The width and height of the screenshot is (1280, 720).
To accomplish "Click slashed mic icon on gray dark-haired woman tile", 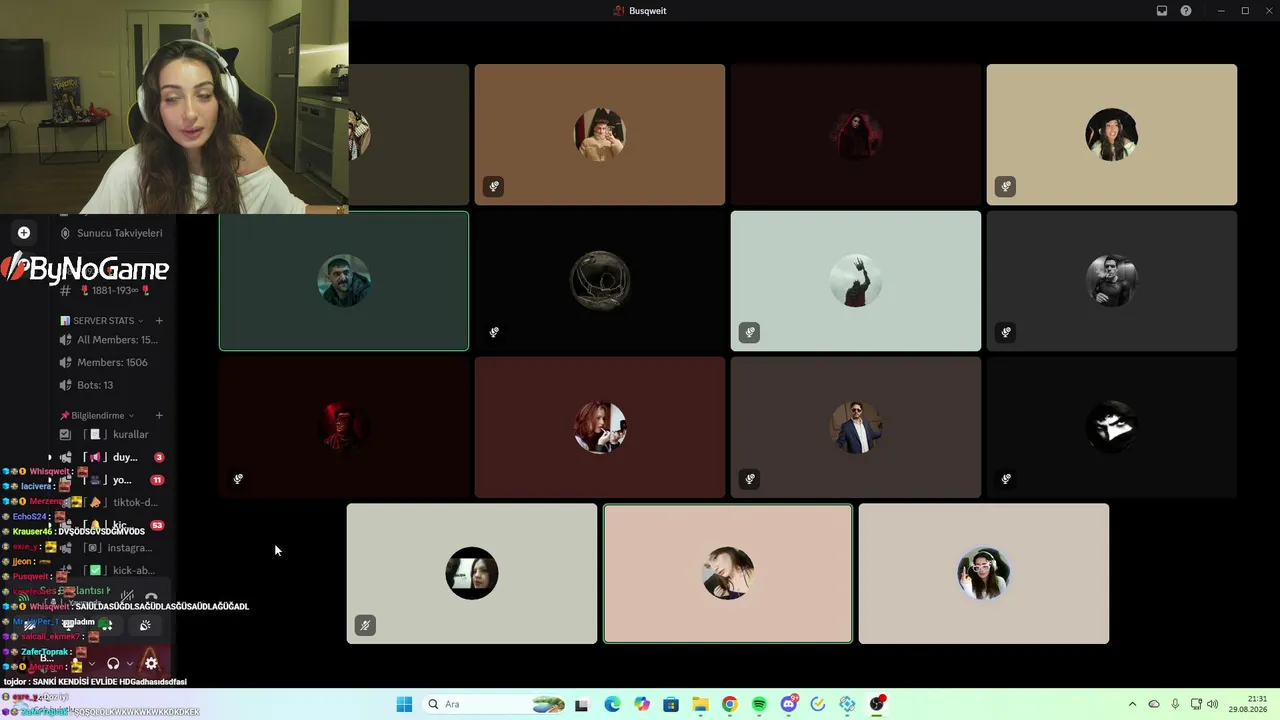I will pos(366,625).
